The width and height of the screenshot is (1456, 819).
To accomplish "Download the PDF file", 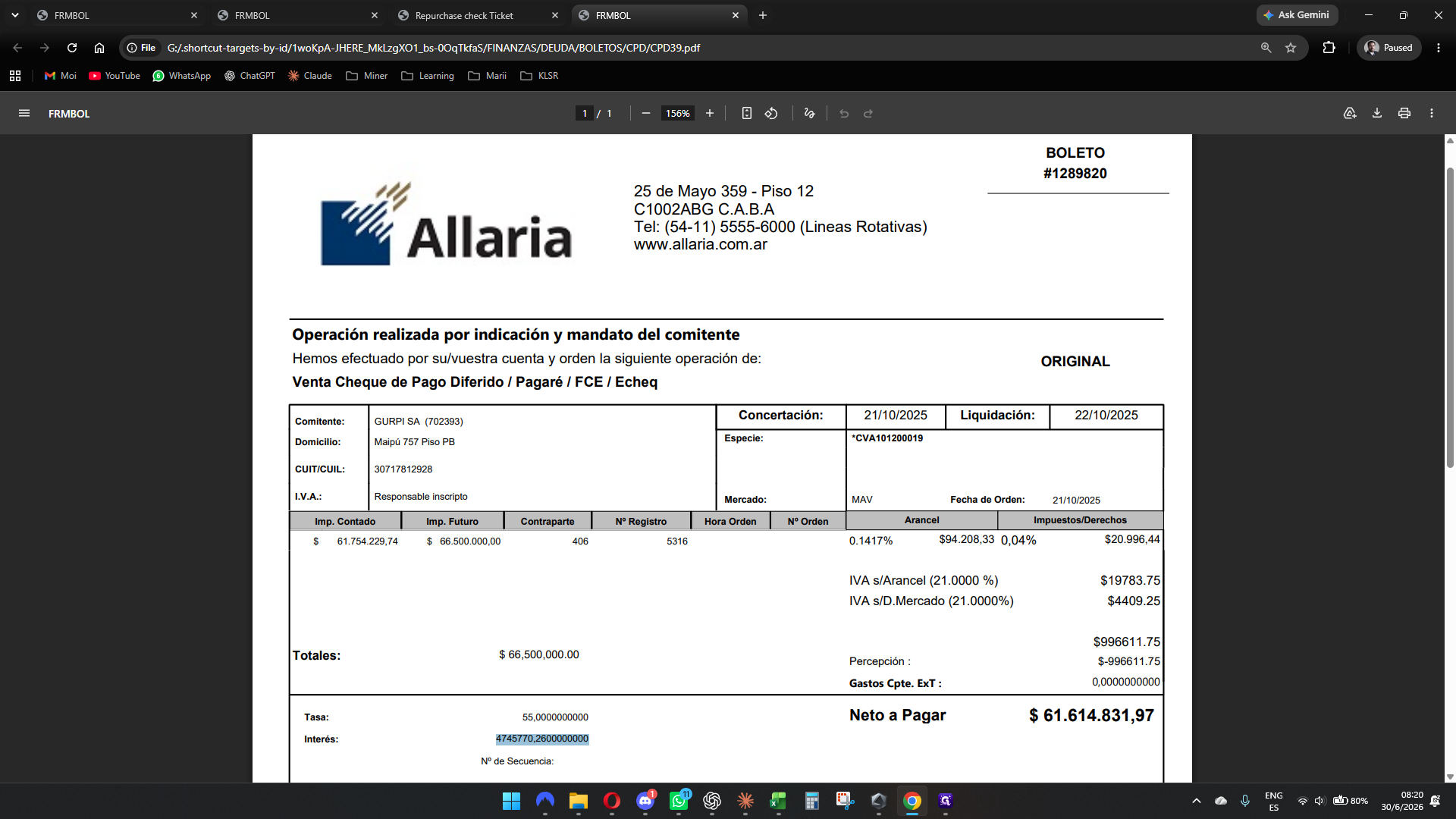I will (1377, 114).
